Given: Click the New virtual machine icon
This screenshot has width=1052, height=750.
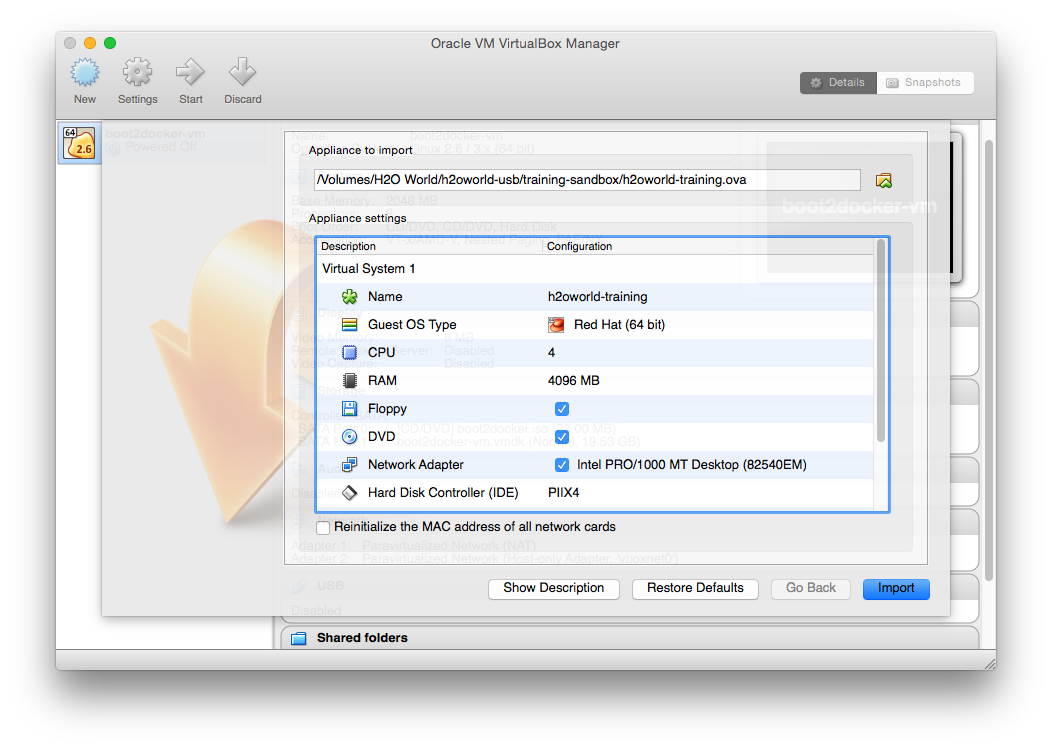Looking at the screenshot, I should (85, 74).
